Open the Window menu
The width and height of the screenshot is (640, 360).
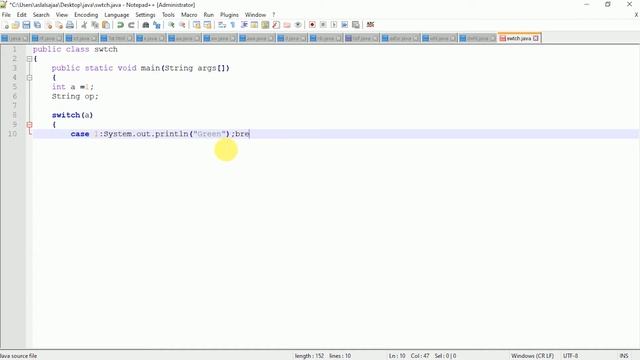tap(256, 15)
